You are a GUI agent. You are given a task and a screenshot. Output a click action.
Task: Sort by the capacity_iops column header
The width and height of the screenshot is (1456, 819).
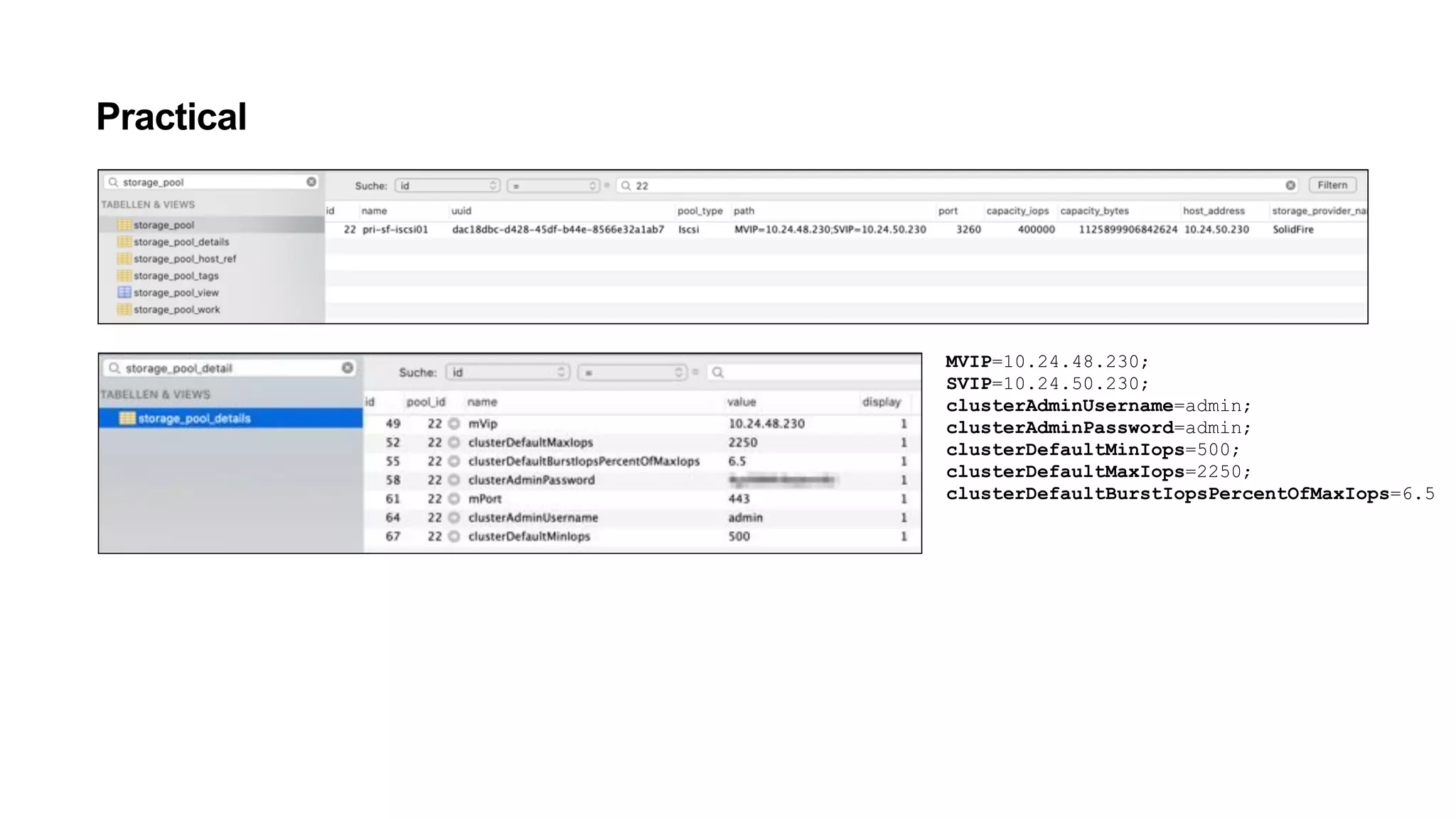click(x=1017, y=211)
